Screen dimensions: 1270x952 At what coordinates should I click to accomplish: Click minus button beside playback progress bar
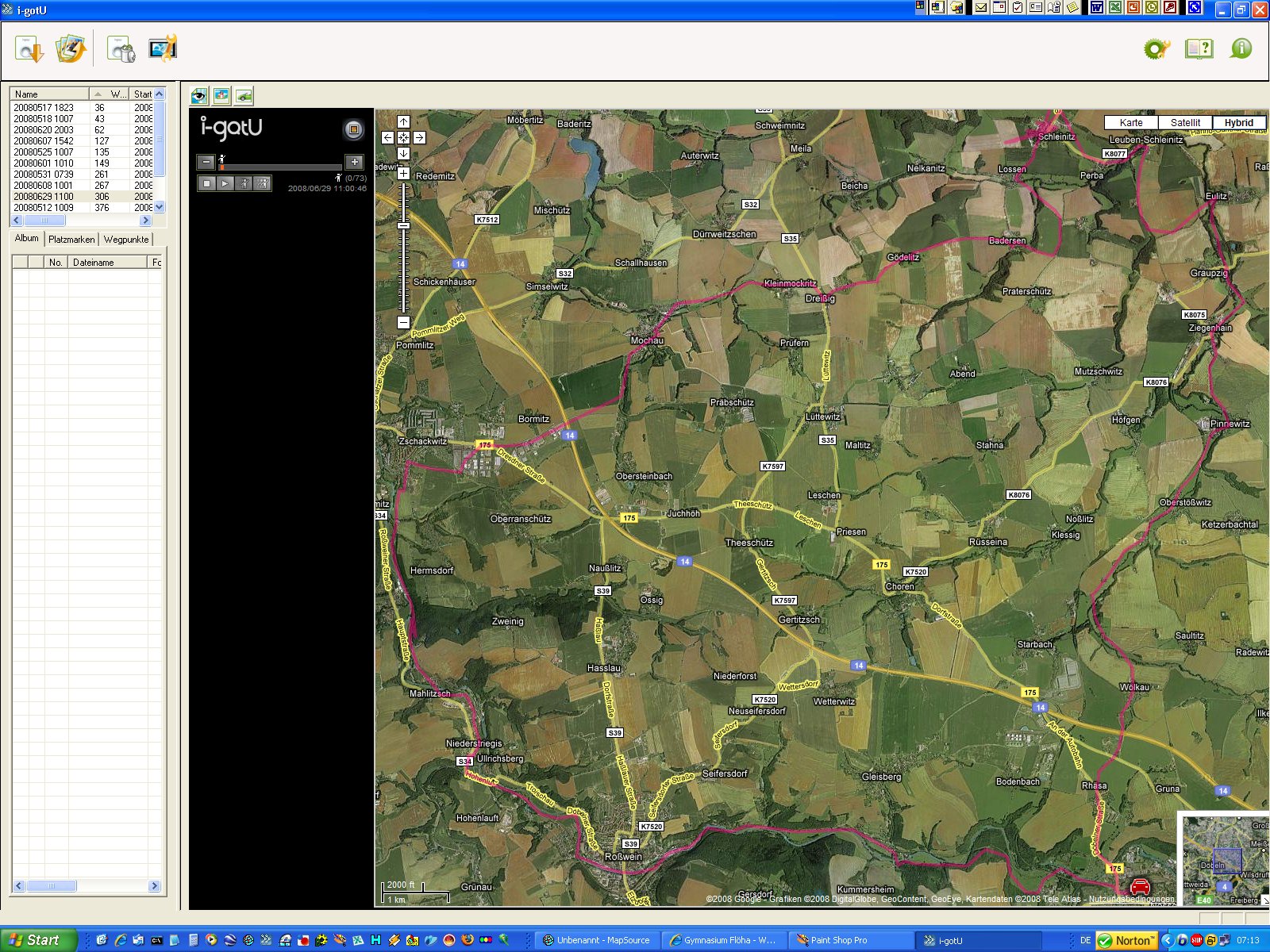[x=206, y=162]
